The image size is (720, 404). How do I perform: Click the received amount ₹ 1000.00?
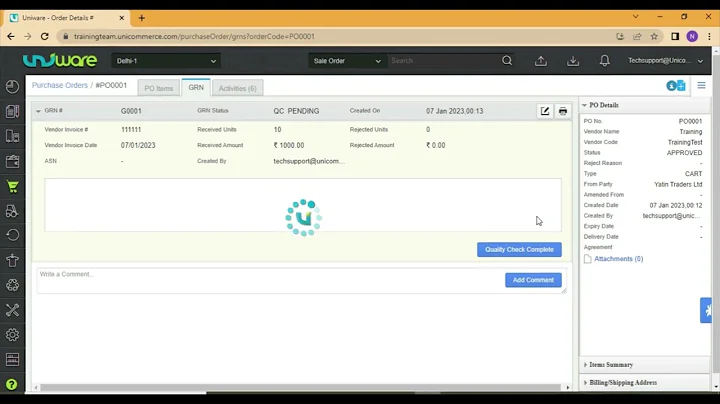coord(289,145)
